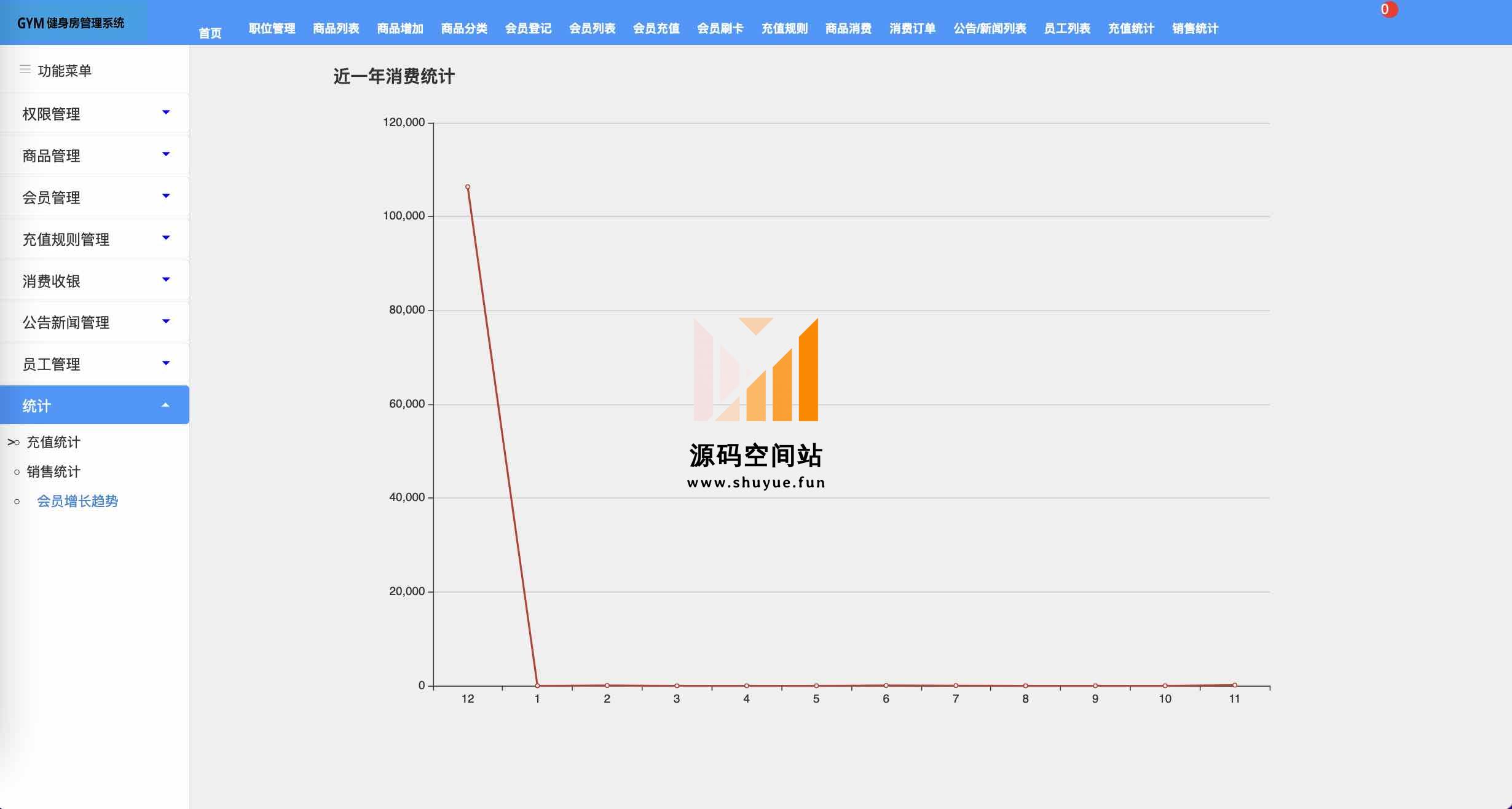
Task: Open 充值统计 in the sidebar
Action: [x=53, y=442]
